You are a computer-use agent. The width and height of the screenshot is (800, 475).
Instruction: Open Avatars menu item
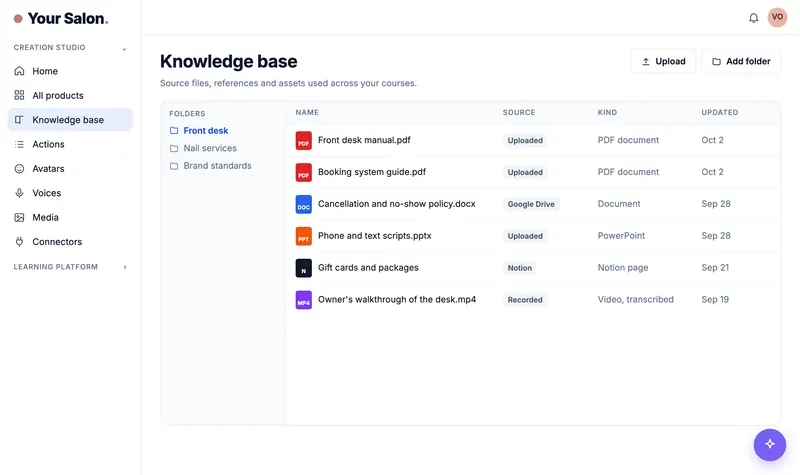pos(70,169)
